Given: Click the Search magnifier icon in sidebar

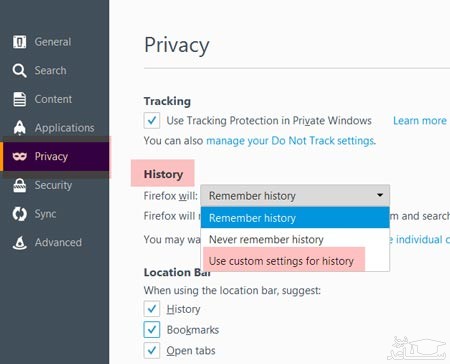Looking at the screenshot, I should 19,71.
